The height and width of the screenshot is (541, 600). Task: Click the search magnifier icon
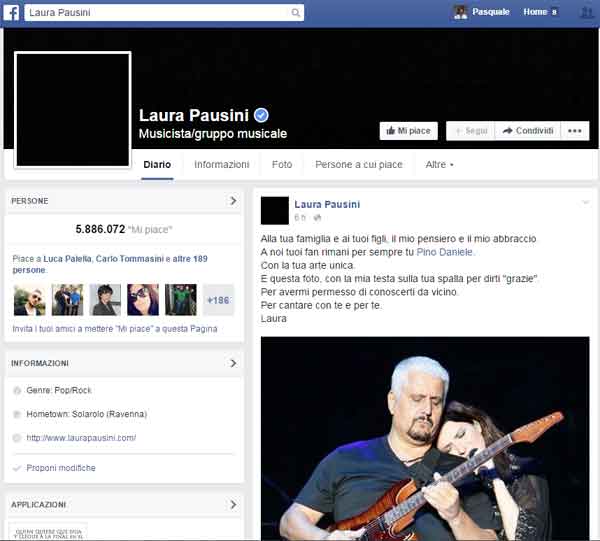click(x=295, y=13)
